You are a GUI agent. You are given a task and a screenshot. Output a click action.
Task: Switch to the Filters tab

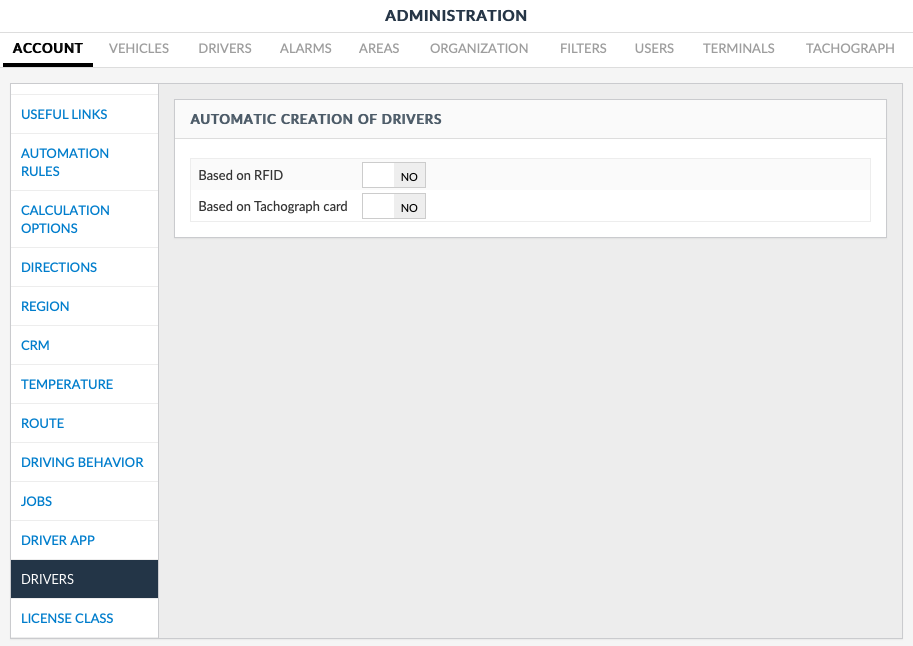tap(582, 48)
